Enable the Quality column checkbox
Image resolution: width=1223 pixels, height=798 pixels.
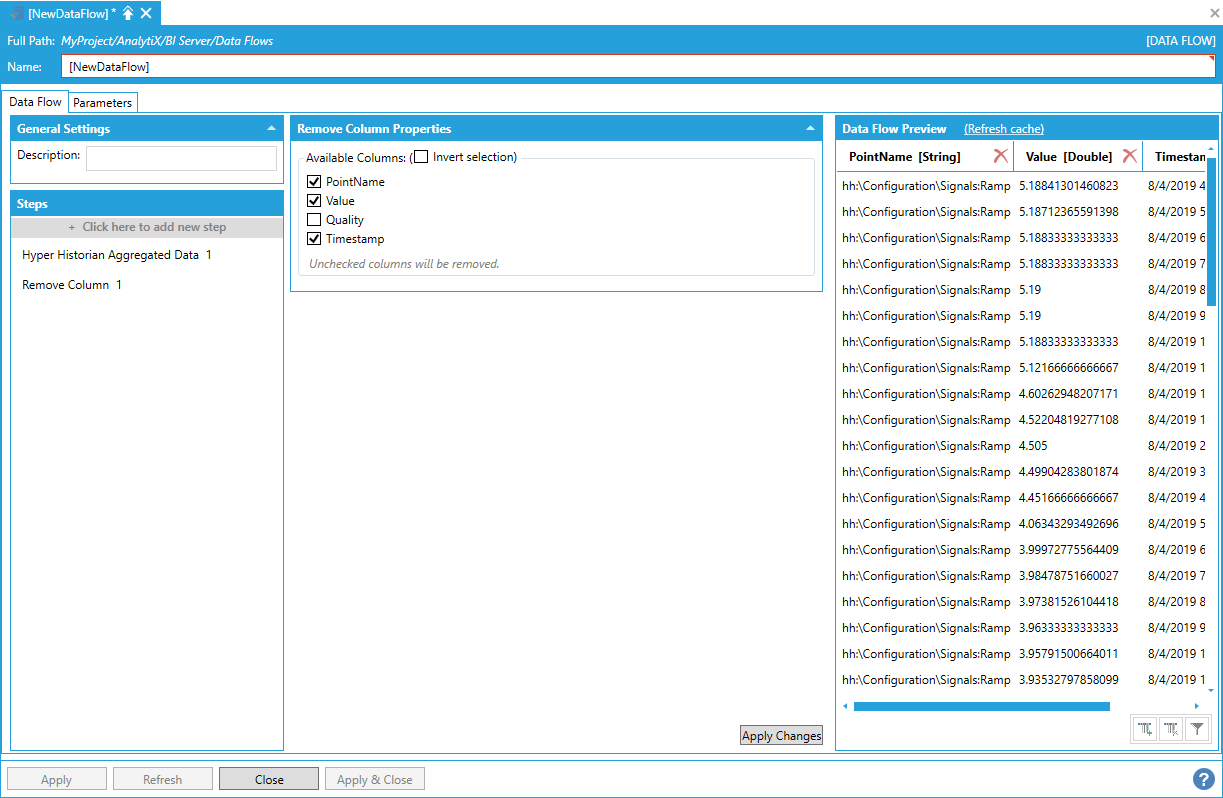(x=314, y=220)
